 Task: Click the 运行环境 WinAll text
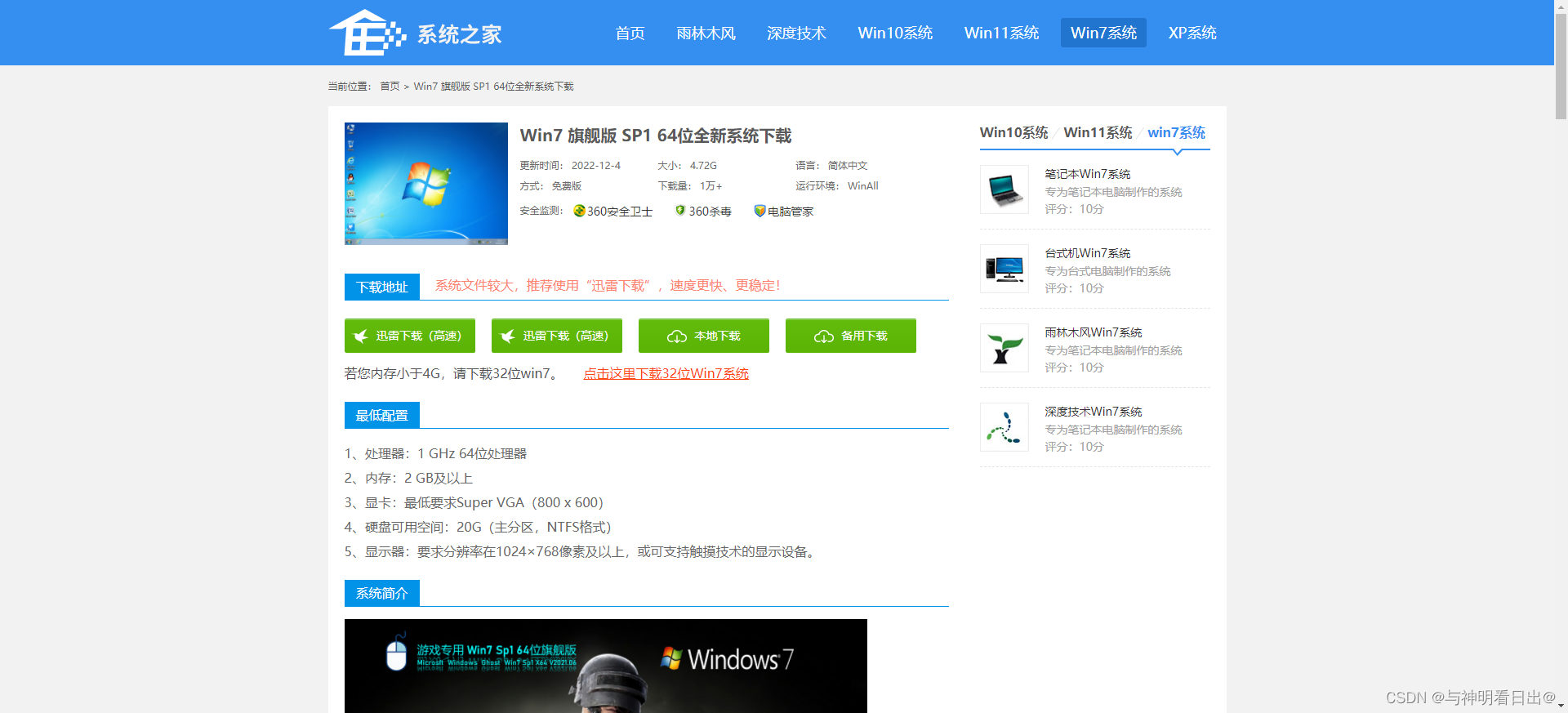pos(837,185)
